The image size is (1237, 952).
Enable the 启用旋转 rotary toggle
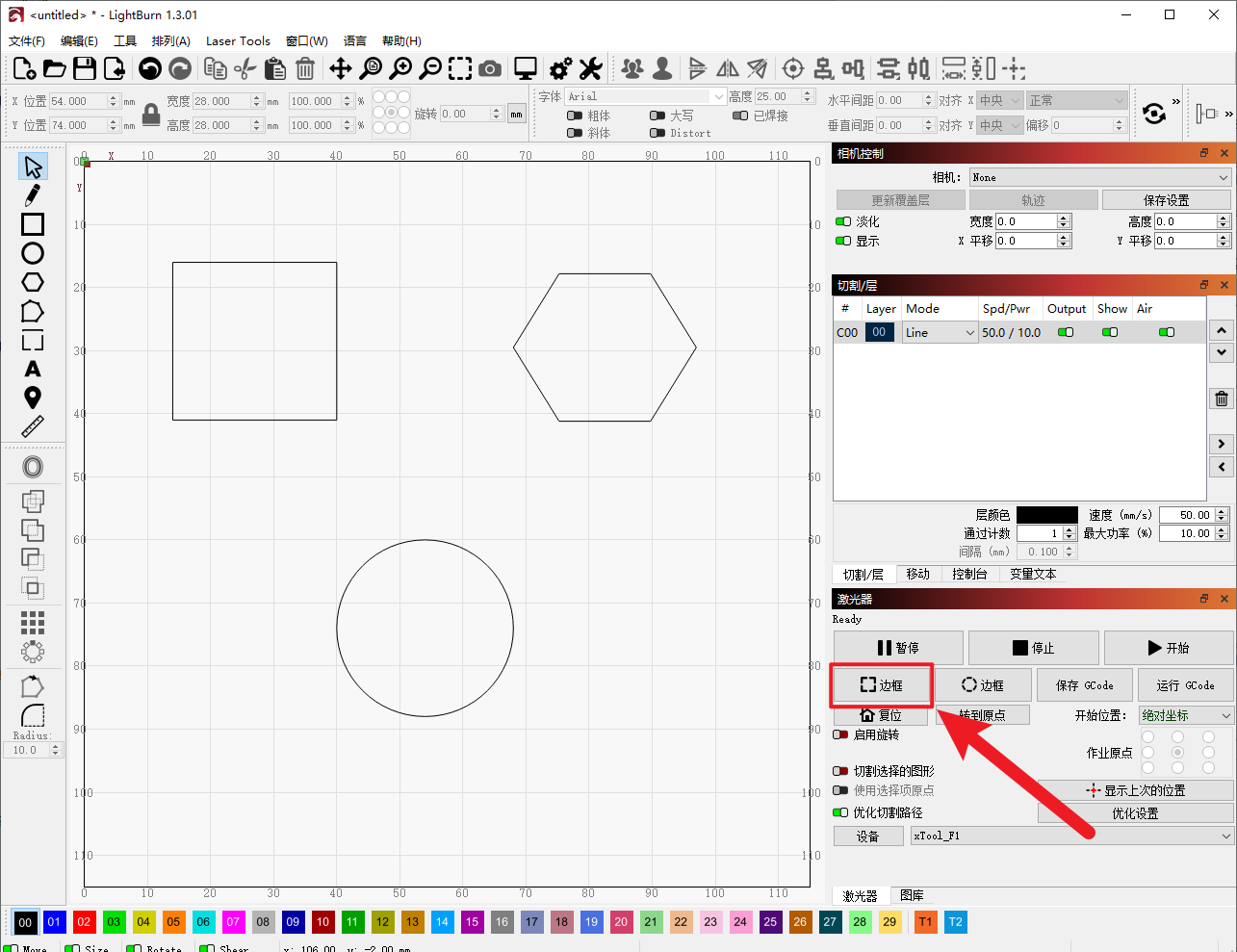click(x=841, y=734)
